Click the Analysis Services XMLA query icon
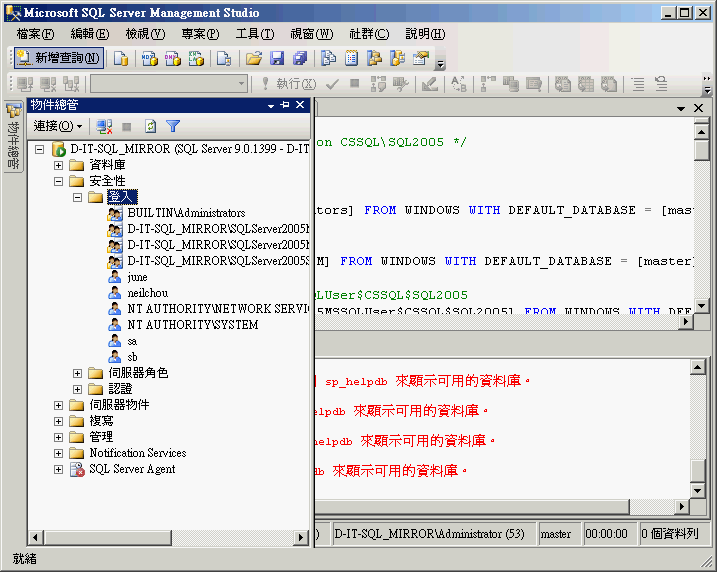Image resolution: width=717 pixels, height=572 pixels. pyautogui.click(x=196, y=58)
